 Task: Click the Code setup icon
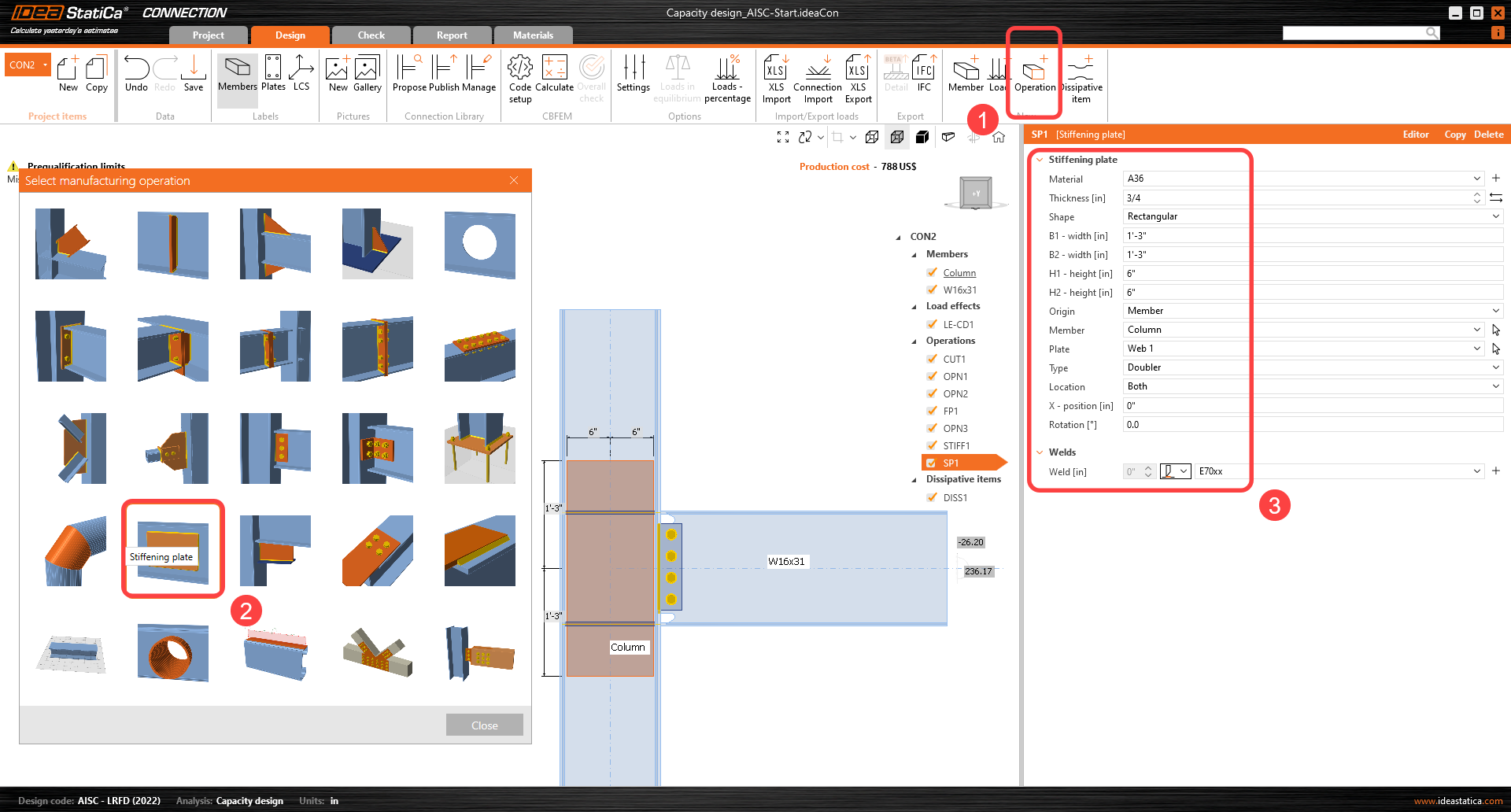[x=519, y=69]
